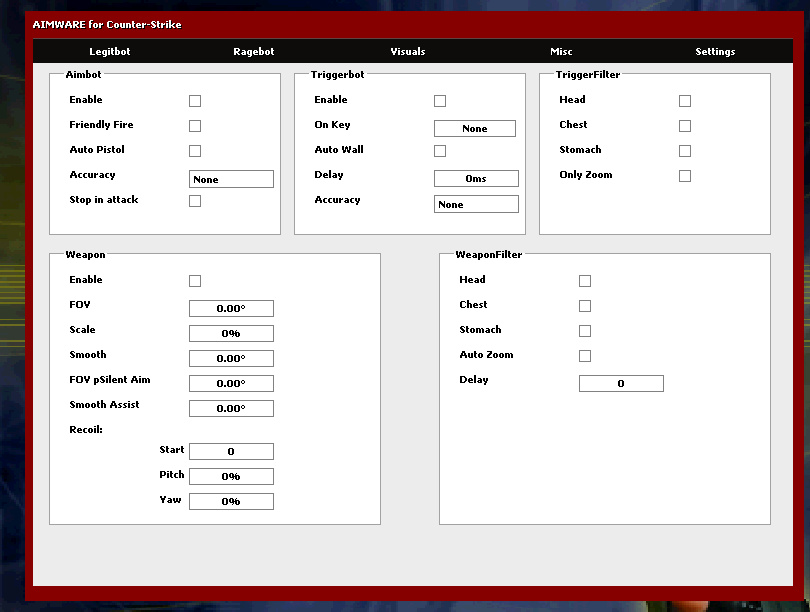This screenshot has height=612, width=810.
Task: Click the Recoil Pitch value field
Action: point(231,476)
